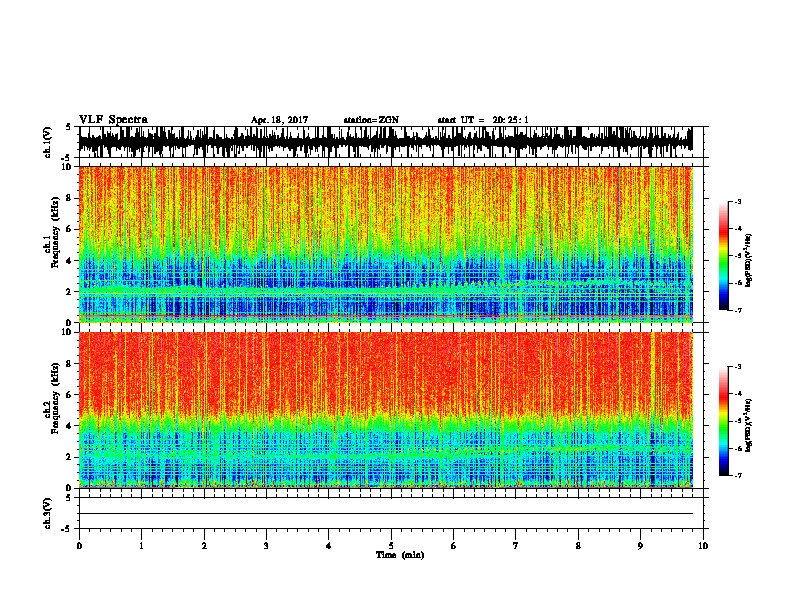
Task: Click the "Time (min)" axis label
Action: [x=400, y=555]
